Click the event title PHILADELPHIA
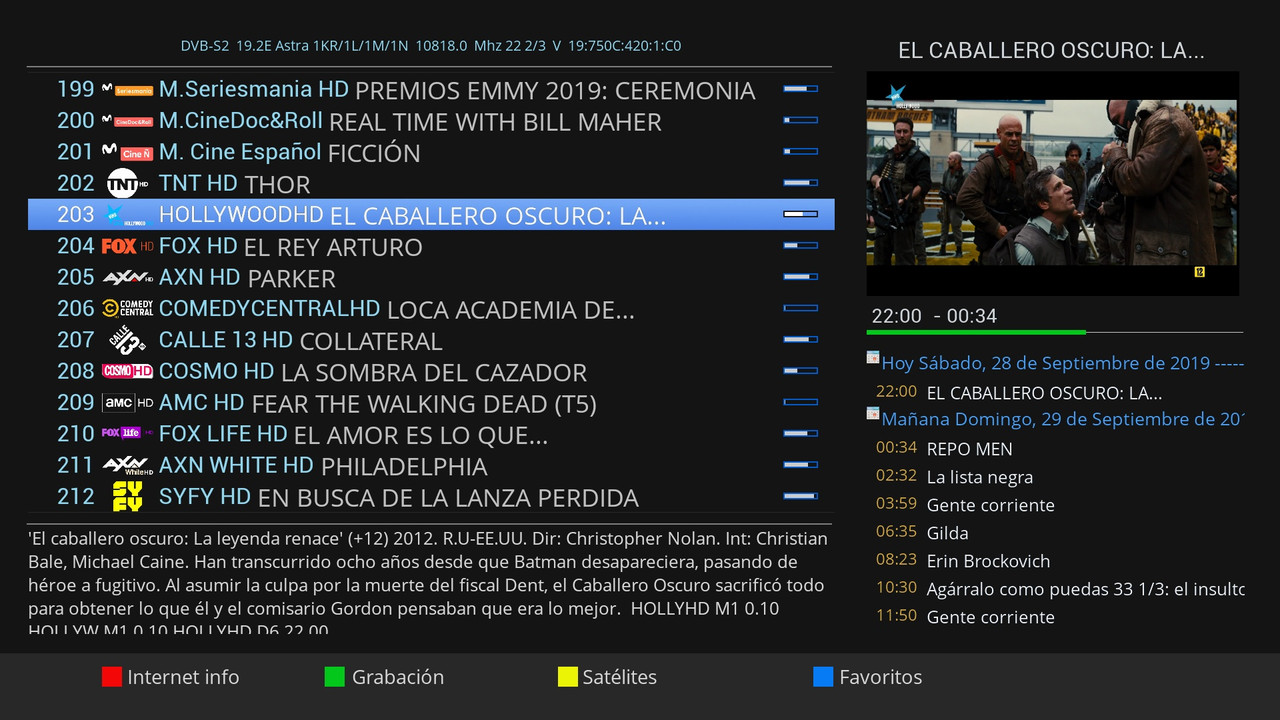 [x=404, y=467]
